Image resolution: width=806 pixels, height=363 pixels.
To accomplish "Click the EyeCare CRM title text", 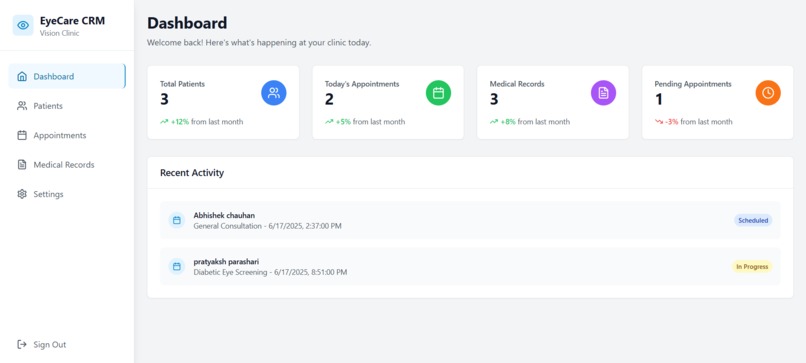I will (x=72, y=21).
